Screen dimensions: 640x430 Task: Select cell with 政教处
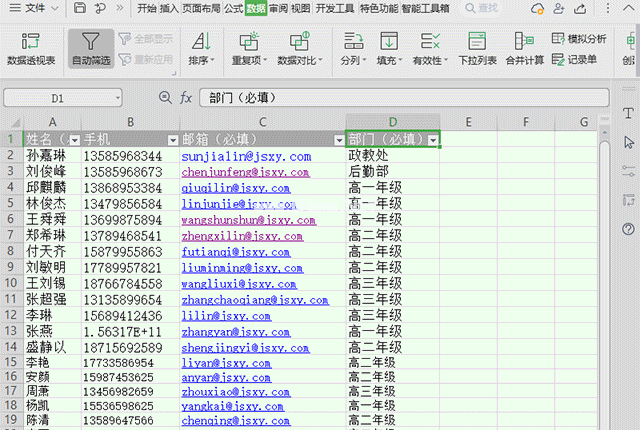pyautogui.click(x=393, y=155)
